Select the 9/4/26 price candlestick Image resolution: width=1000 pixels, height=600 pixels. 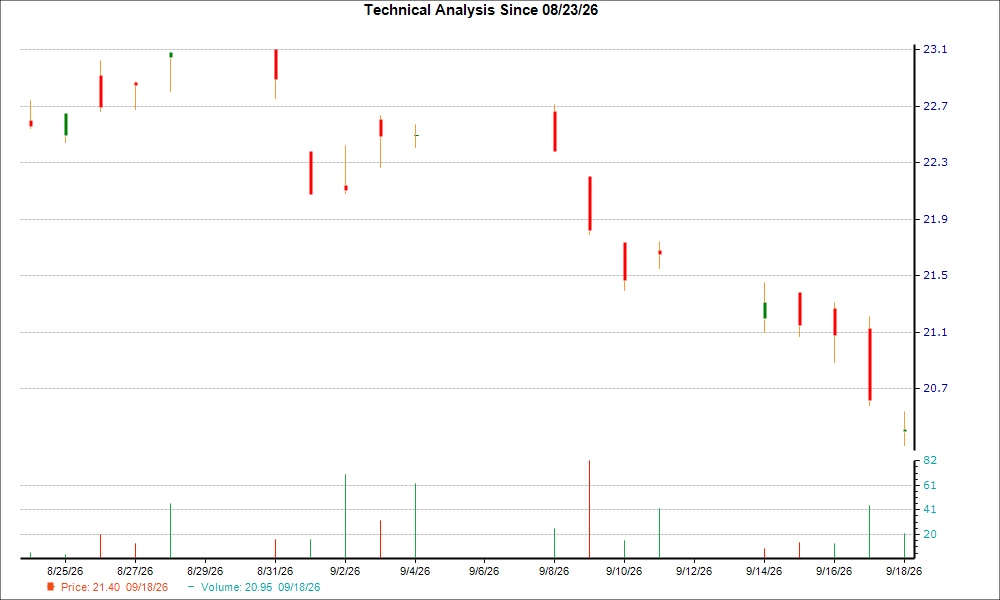[x=416, y=136]
